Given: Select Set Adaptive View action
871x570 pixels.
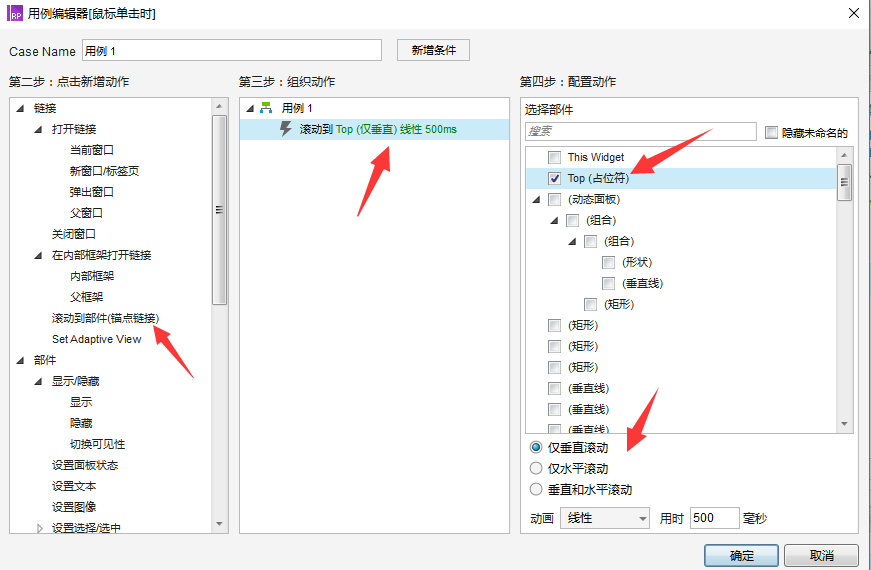Looking at the screenshot, I should [97, 339].
